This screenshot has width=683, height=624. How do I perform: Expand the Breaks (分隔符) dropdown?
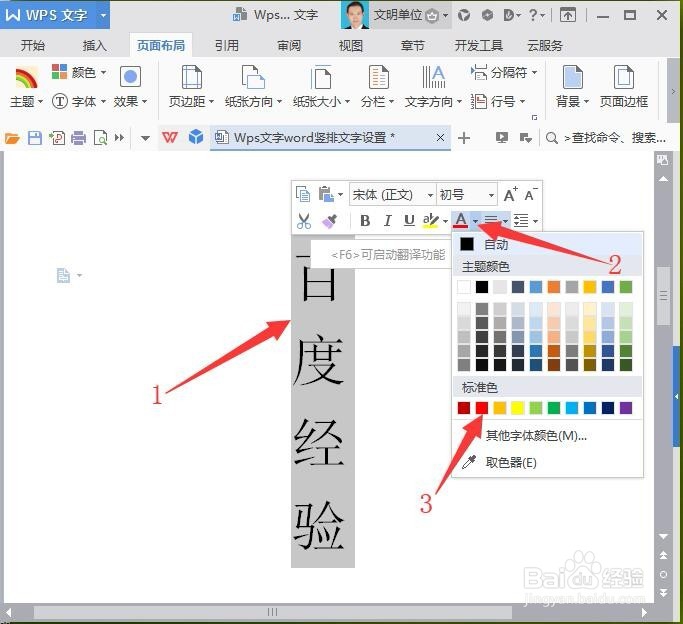click(534, 72)
